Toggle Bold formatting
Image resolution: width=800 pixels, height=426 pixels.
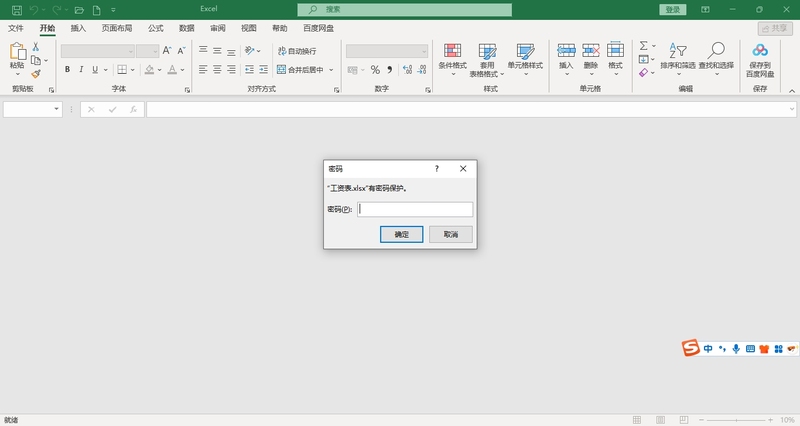pyautogui.click(x=67, y=69)
